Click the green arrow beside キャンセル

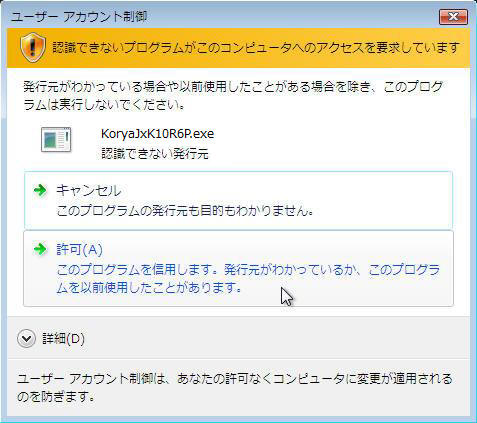40,191
